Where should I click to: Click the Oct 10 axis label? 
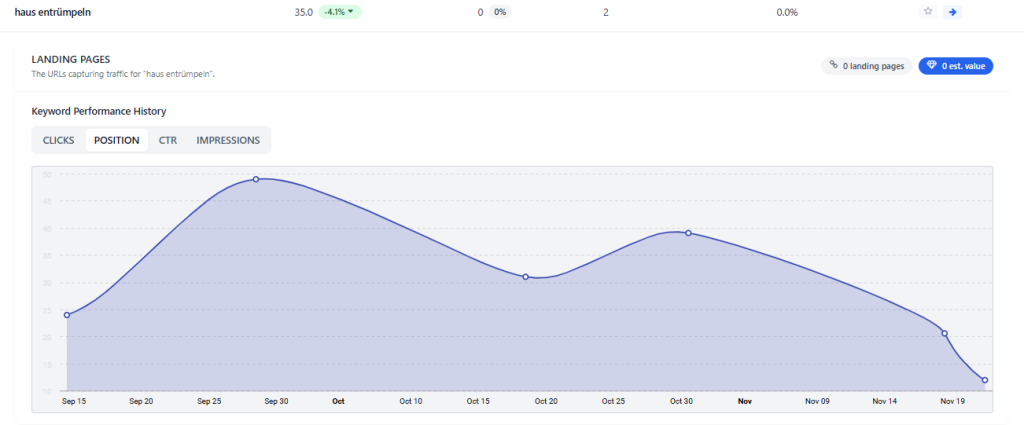[411, 401]
